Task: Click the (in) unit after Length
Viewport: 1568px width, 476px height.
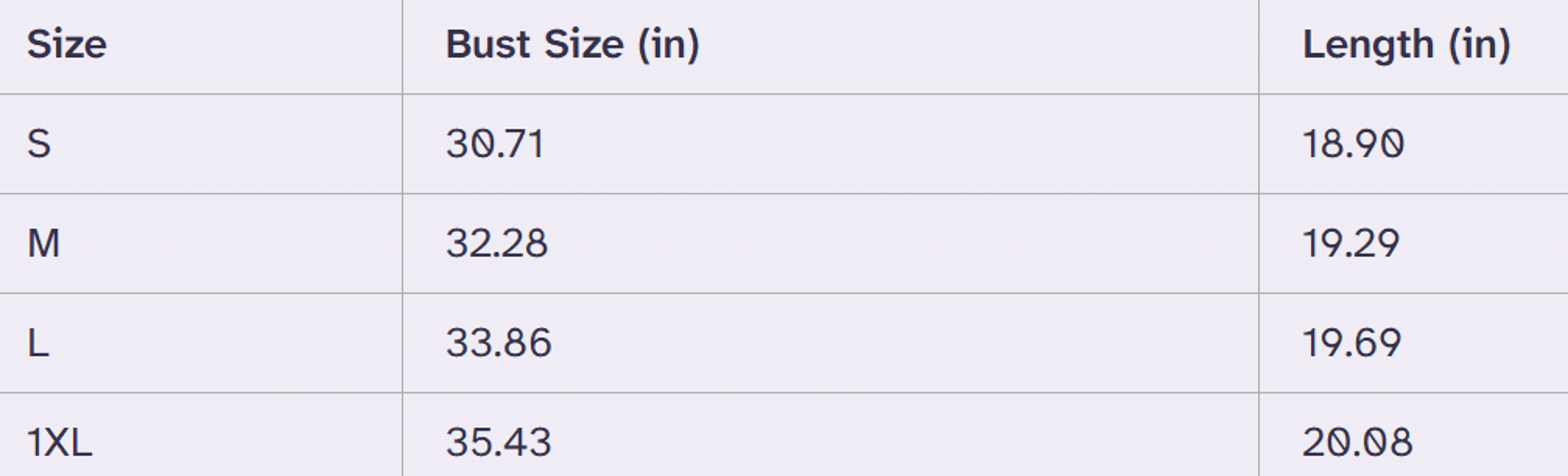Action: (1480, 44)
